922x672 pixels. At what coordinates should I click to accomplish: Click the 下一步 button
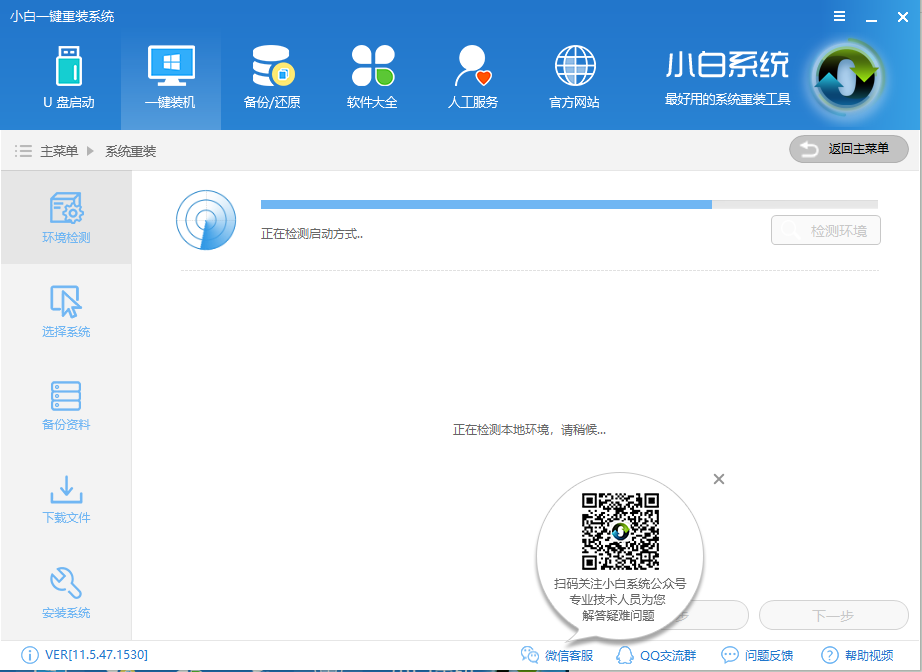click(x=834, y=615)
